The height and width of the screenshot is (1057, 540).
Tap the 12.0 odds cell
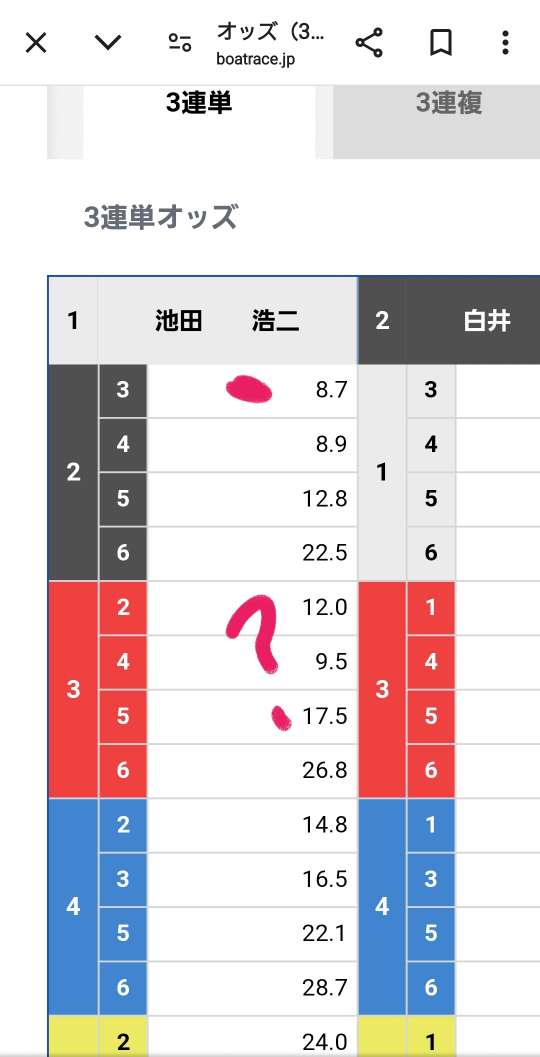coord(252,608)
